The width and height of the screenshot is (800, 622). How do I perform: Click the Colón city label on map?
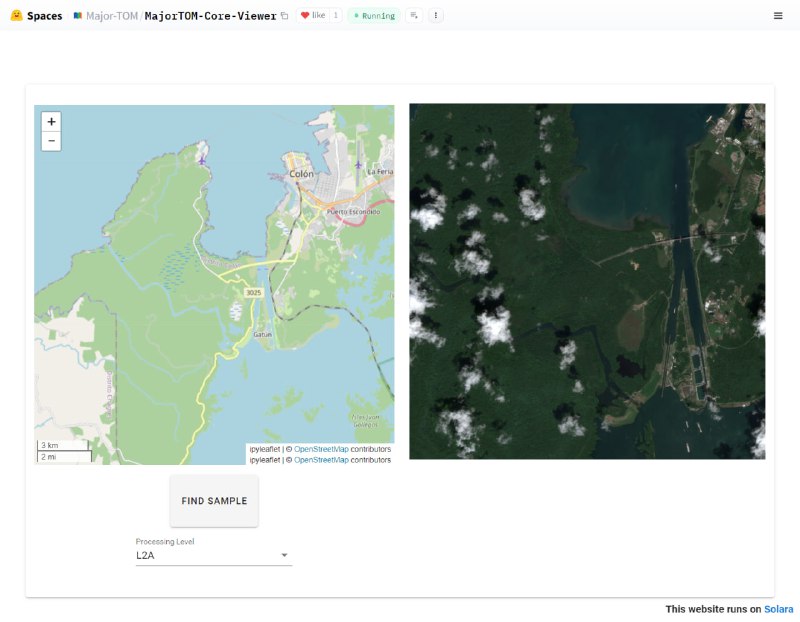[301, 173]
